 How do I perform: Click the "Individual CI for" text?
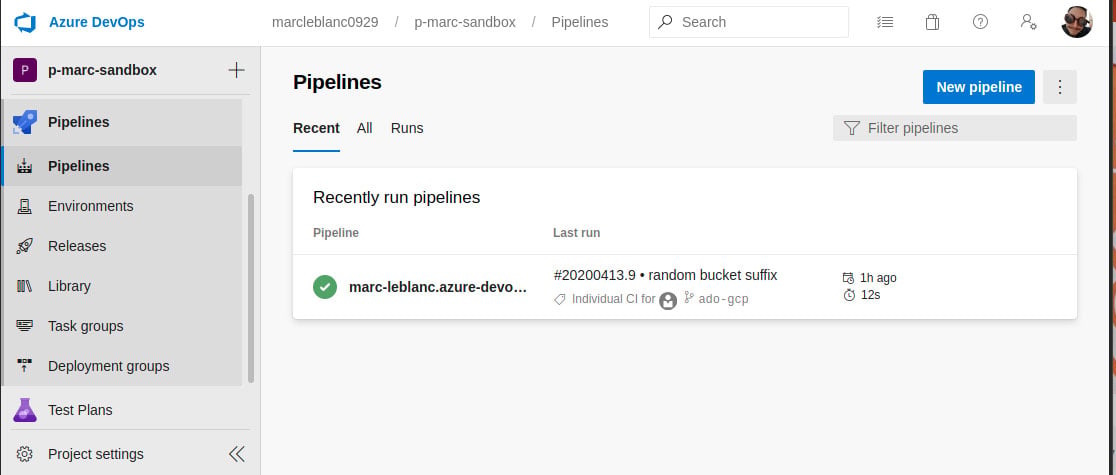[x=614, y=299]
